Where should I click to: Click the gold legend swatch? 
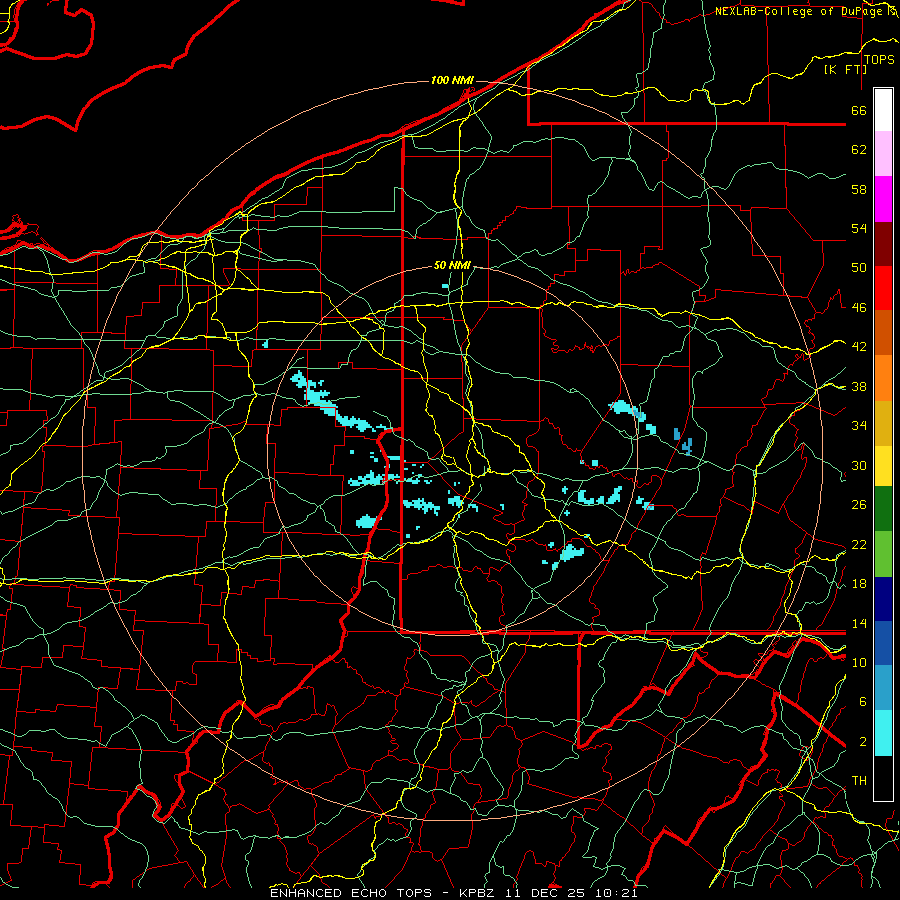click(883, 423)
